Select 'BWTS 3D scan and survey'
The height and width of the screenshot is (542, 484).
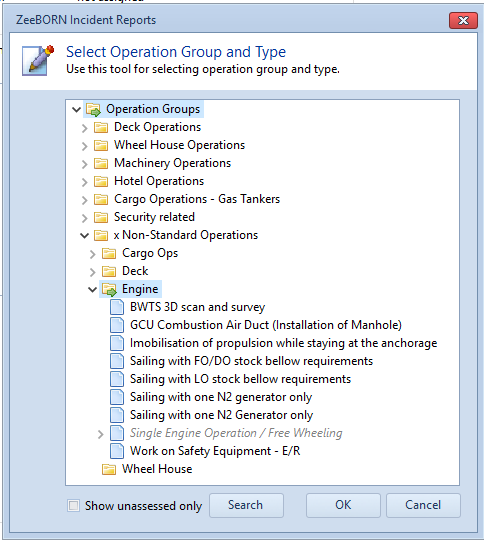tap(197, 307)
